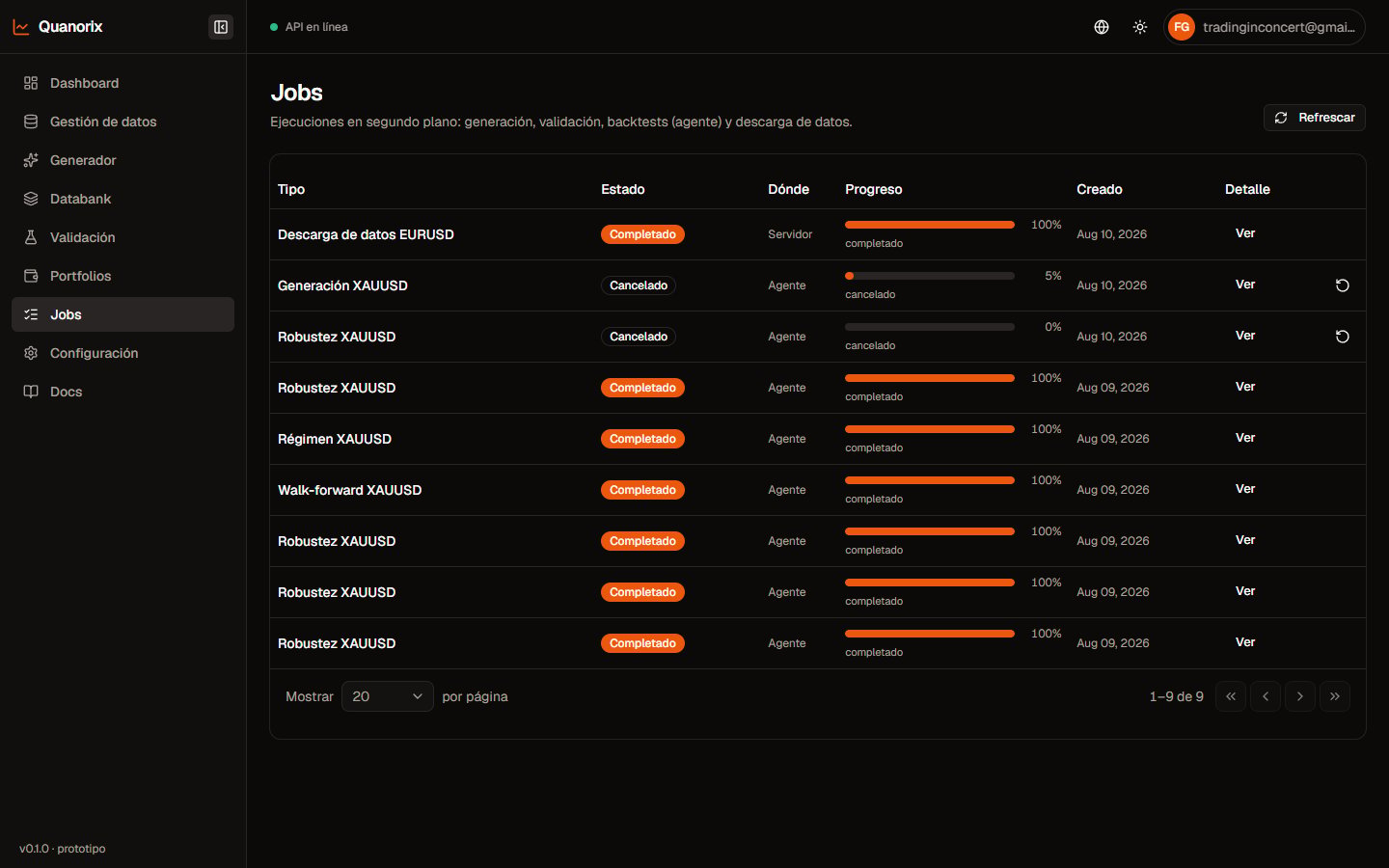Image resolution: width=1389 pixels, height=868 pixels.
Task: Navigate to the Generador section
Action: click(123, 160)
